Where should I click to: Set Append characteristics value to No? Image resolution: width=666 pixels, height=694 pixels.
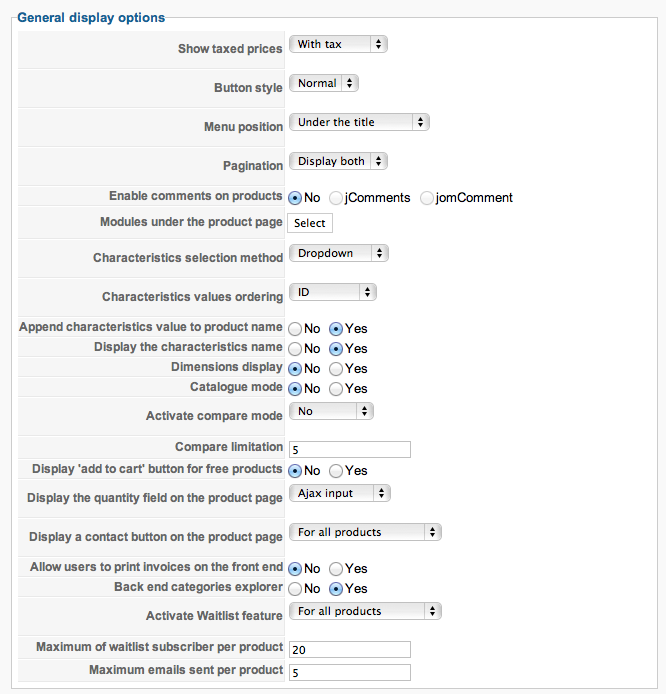point(296,329)
